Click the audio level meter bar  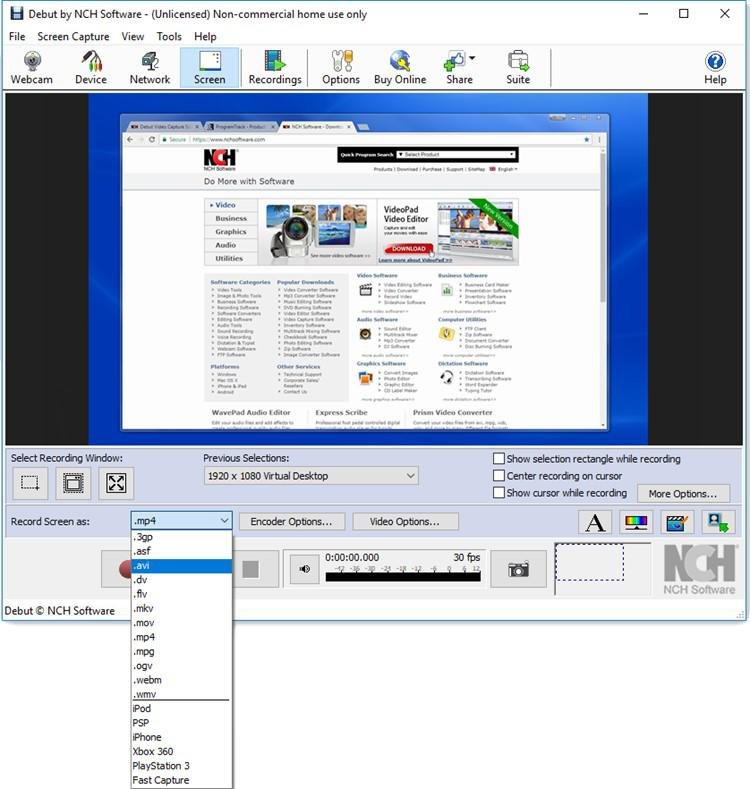coord(403,577)
